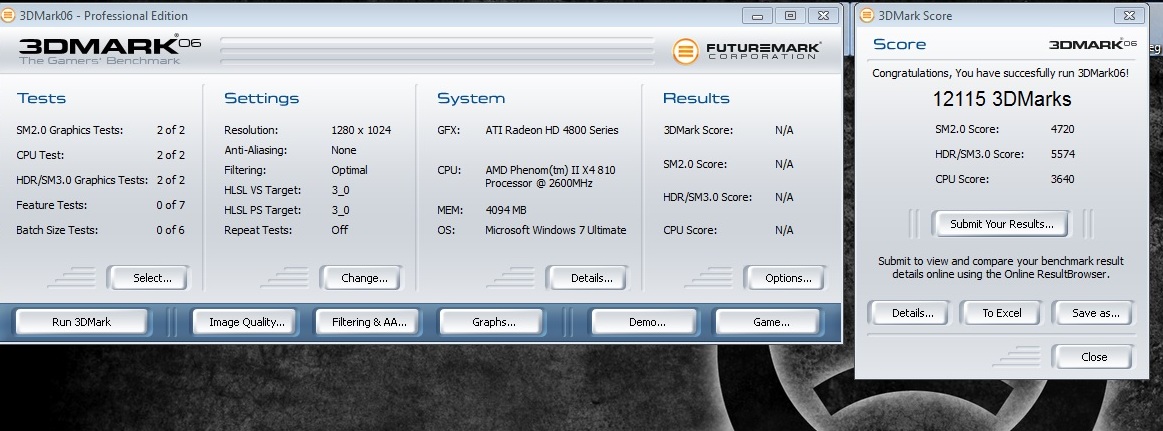
Task: Click the Settings section heading
Action: click(261, 98)
